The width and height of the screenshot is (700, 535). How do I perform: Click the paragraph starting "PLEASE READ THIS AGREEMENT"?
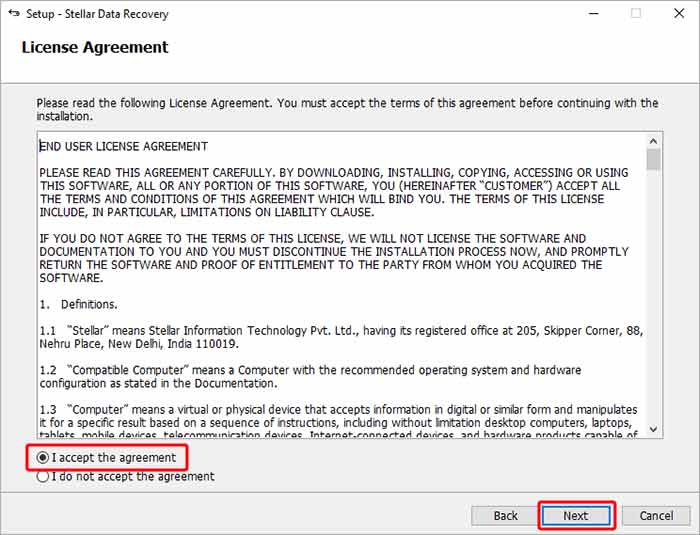click(x=334, y=192)
